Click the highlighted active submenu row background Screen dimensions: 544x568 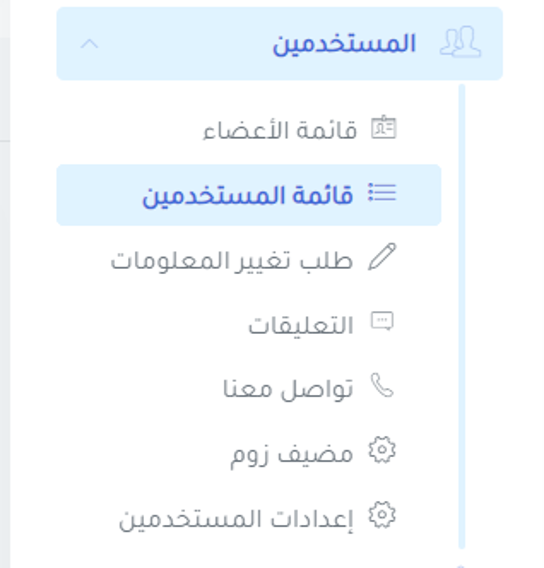[249, 195]
